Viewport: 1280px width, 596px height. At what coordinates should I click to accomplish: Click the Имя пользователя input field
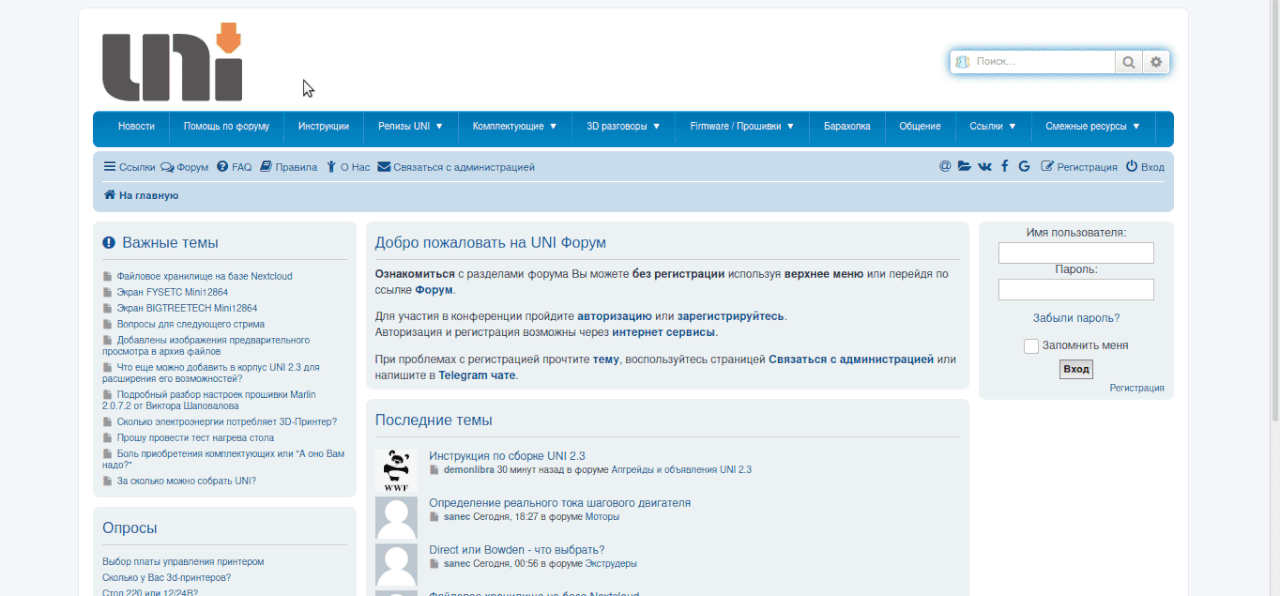tap(1076, 253)
